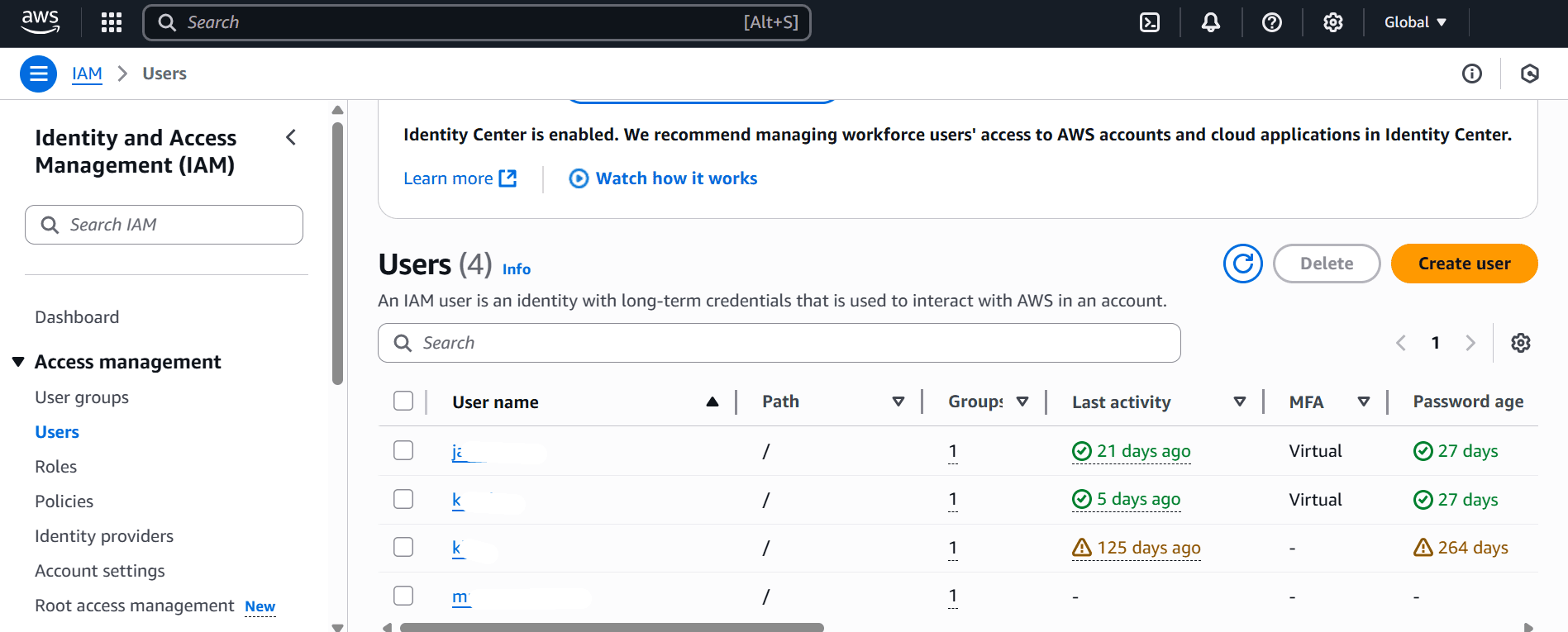Open the user link starting with m
This screenshot has width=1568, height=632.
[461, 596]
